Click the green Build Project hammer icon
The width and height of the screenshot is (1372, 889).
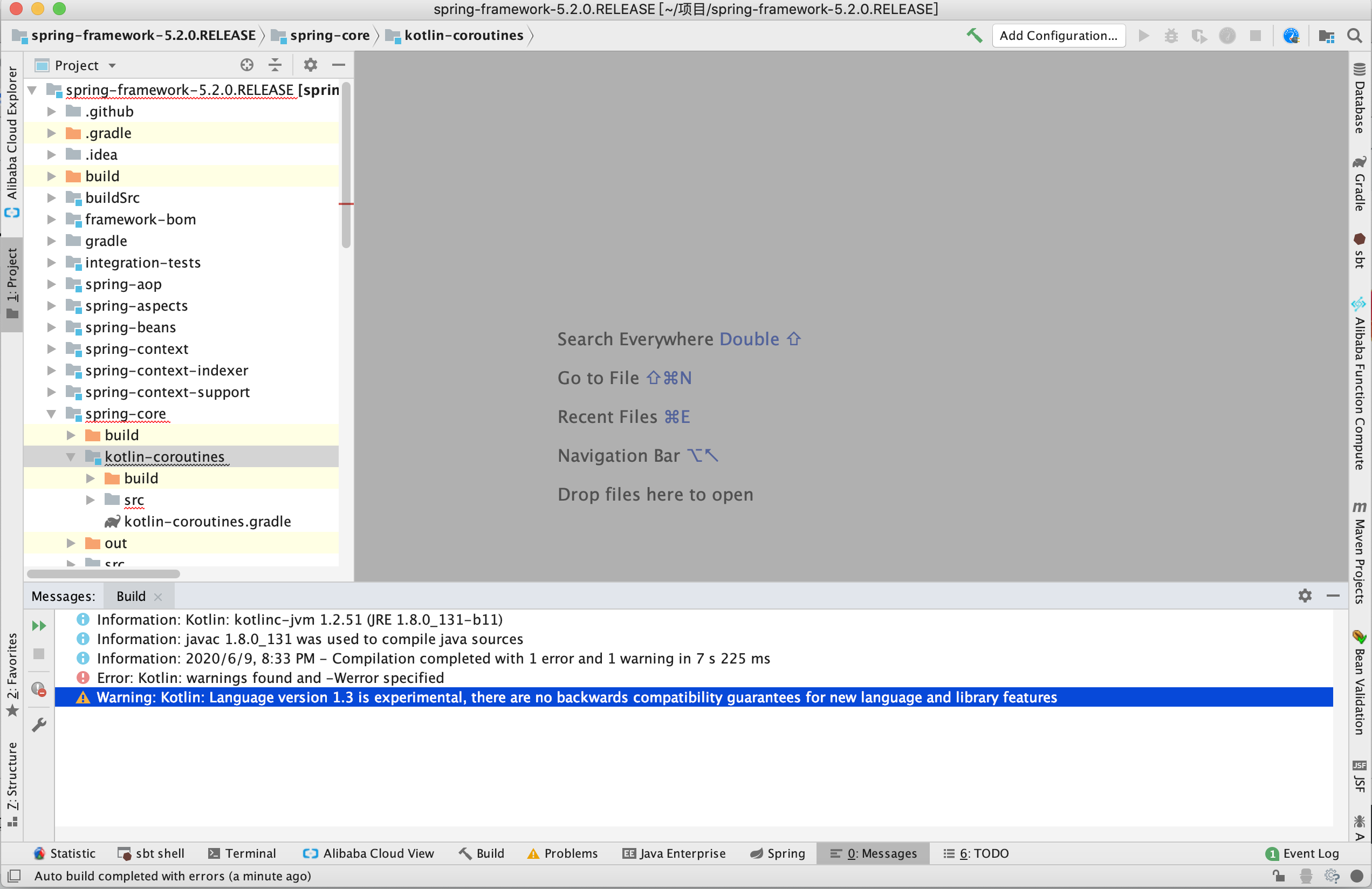coord(974,36)
